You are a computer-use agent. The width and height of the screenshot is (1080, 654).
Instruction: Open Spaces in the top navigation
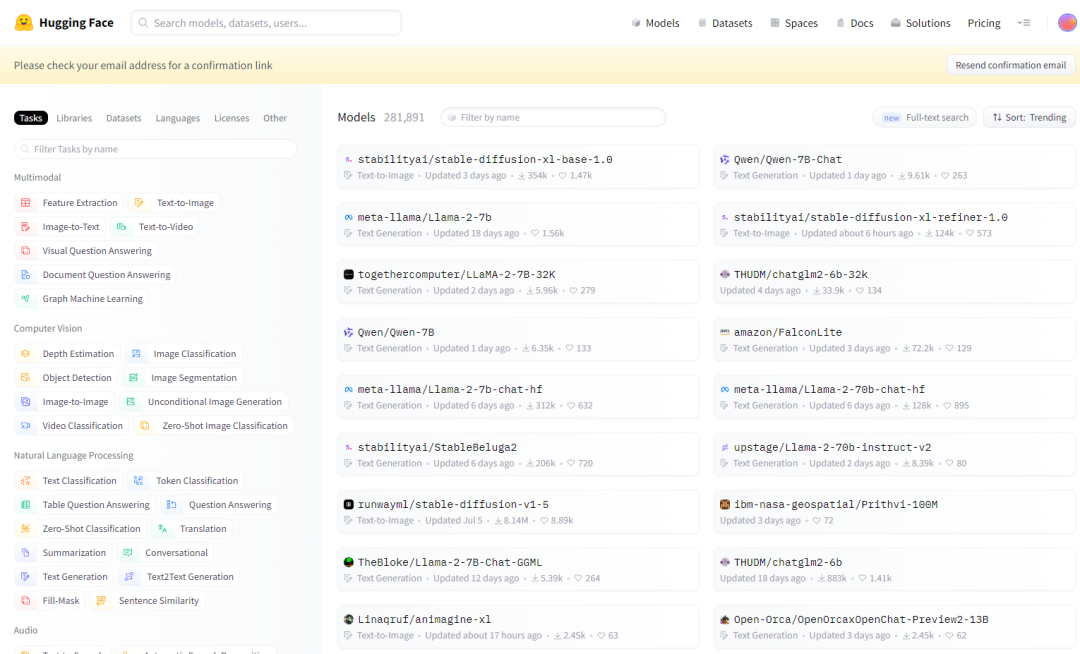(794, 23)
